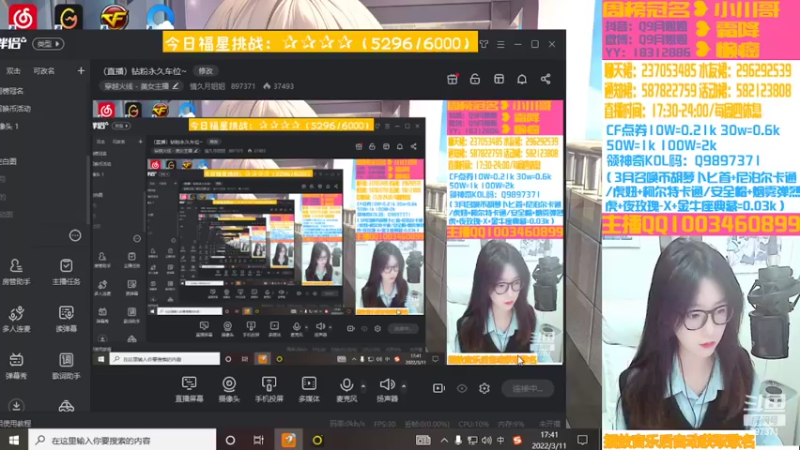Click the download arrow icon in sidebar

point(16,406)
